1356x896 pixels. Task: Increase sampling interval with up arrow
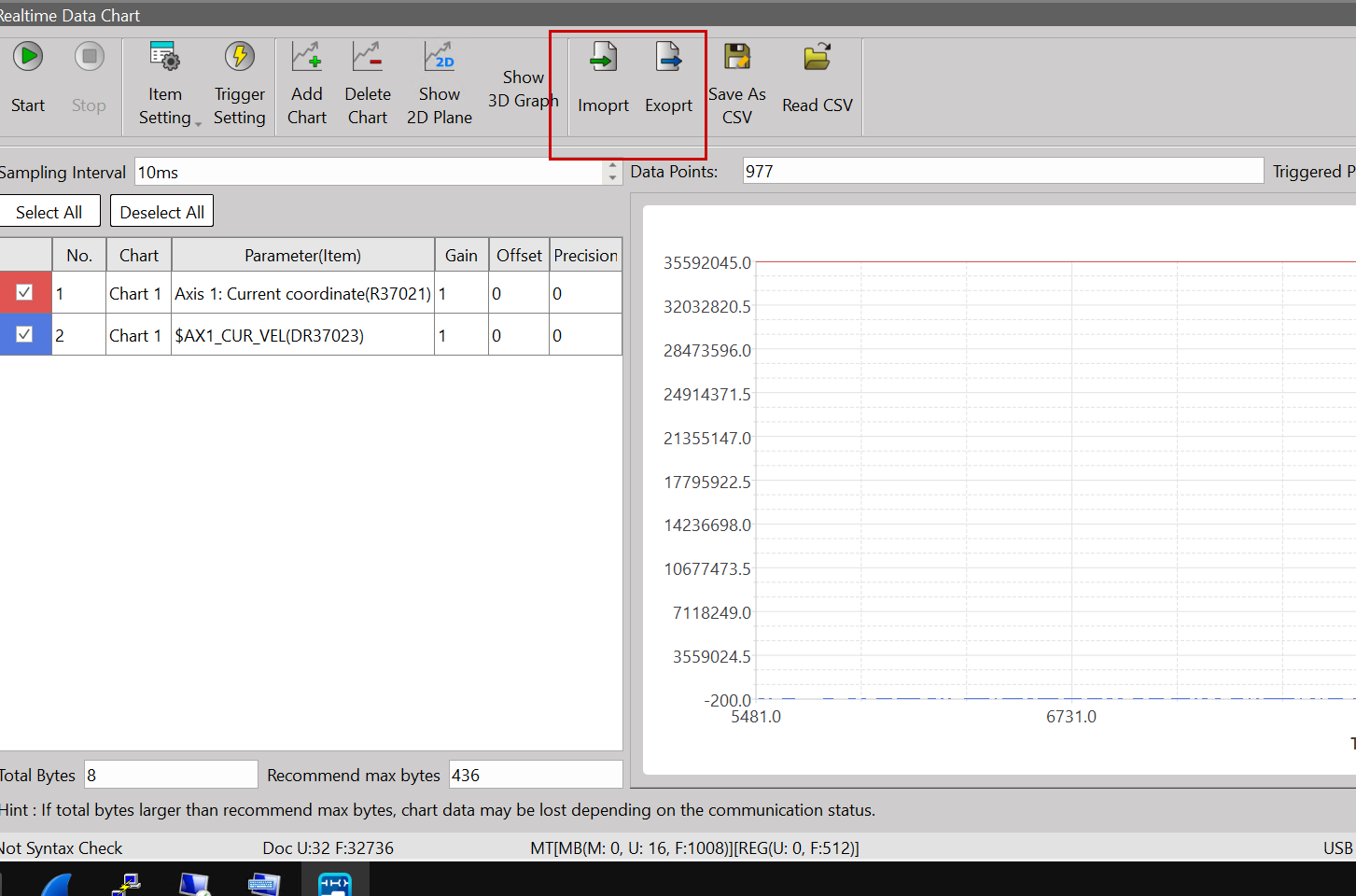pos(612,166)
